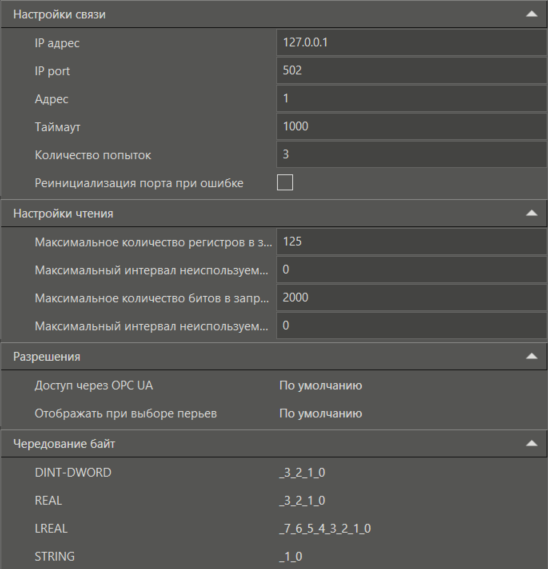Click the first Максимальный интервал field with 0

412,270
